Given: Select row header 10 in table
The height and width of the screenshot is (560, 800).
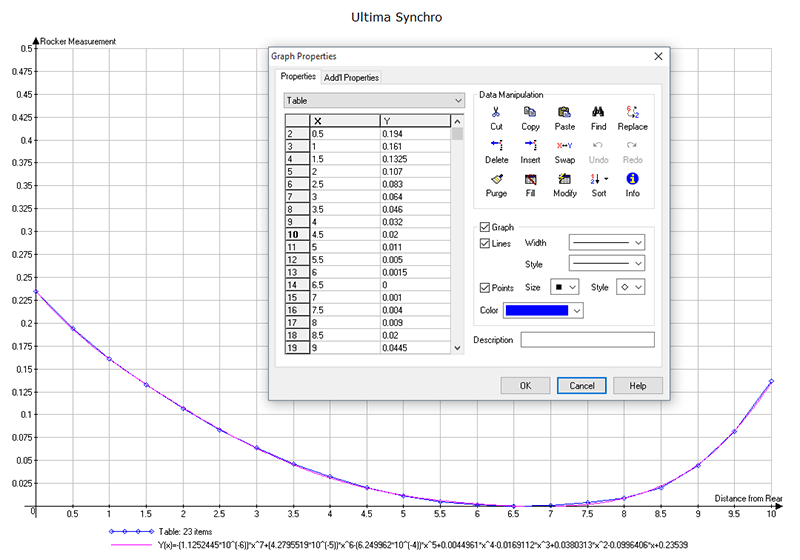Looking at the screenshot, I should click(x=297, y=235).
